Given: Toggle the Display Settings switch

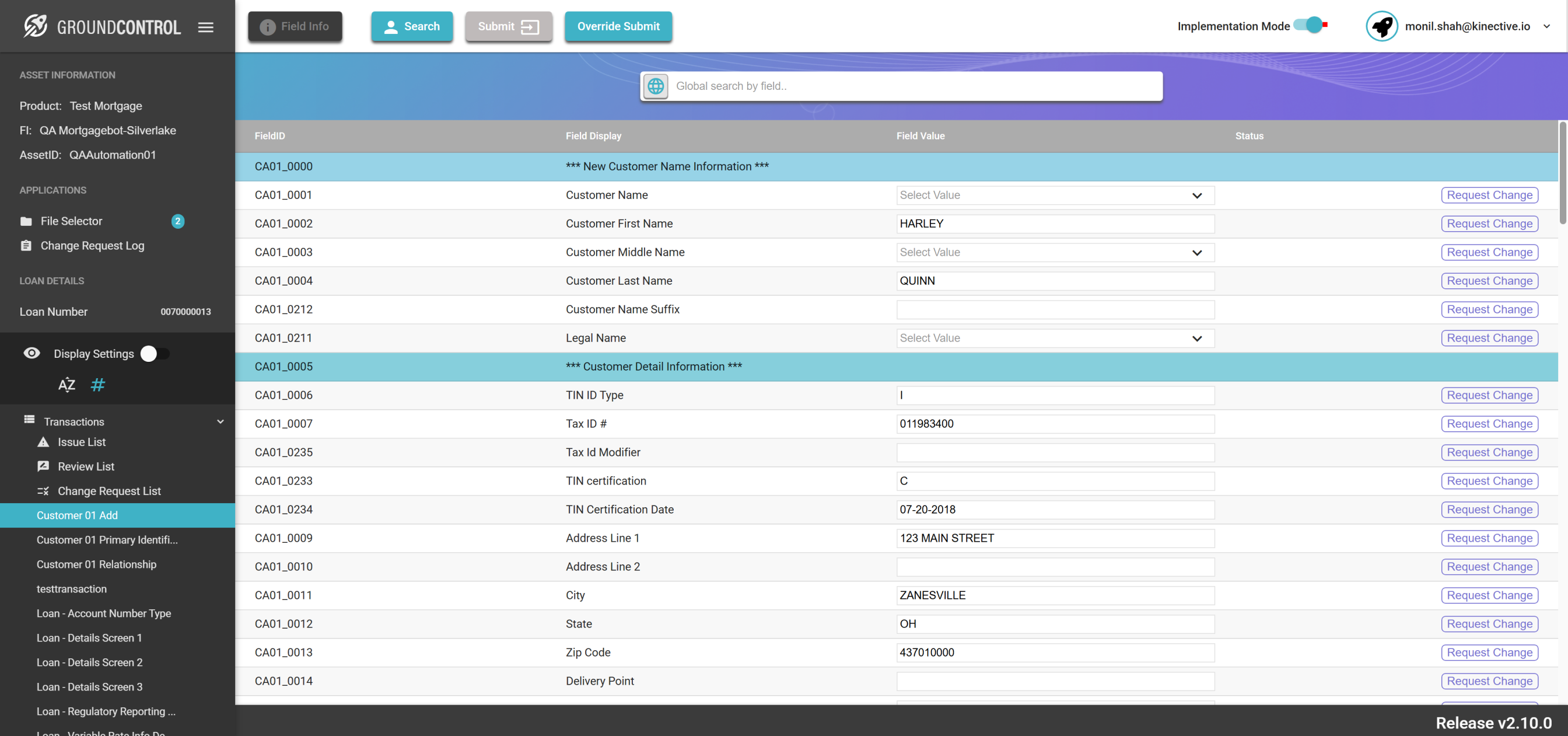Looking at the screenshot, I should tap(155, 353).
